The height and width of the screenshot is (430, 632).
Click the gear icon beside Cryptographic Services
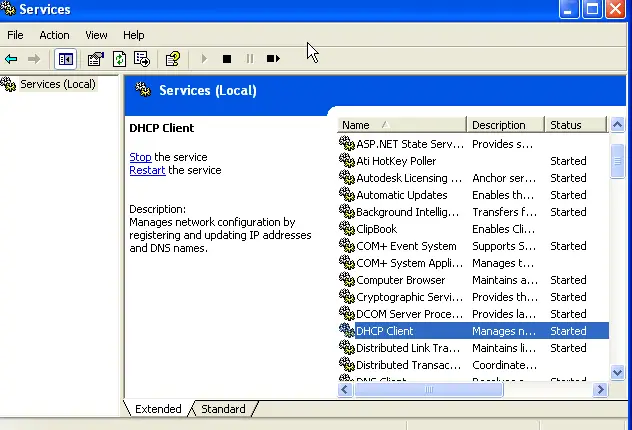[x=347, y=296]
